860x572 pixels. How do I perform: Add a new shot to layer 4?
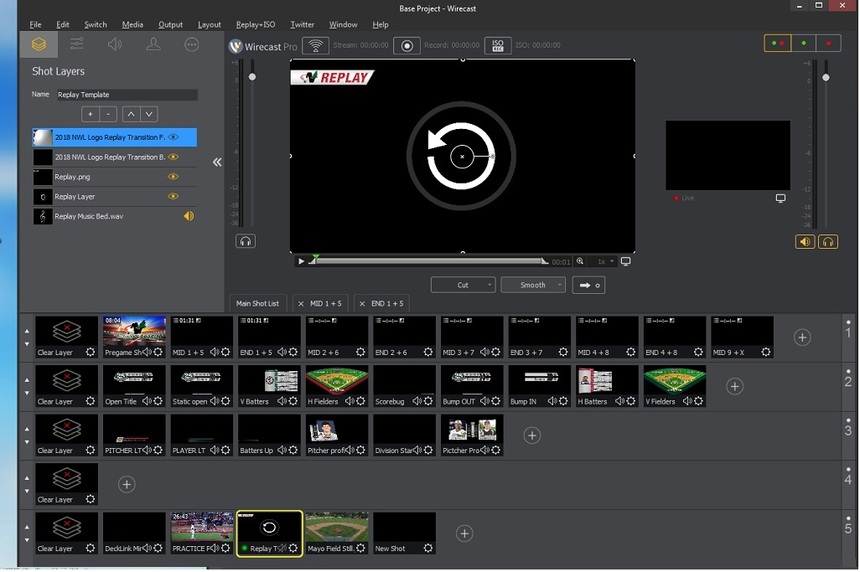tap(127, 484)
